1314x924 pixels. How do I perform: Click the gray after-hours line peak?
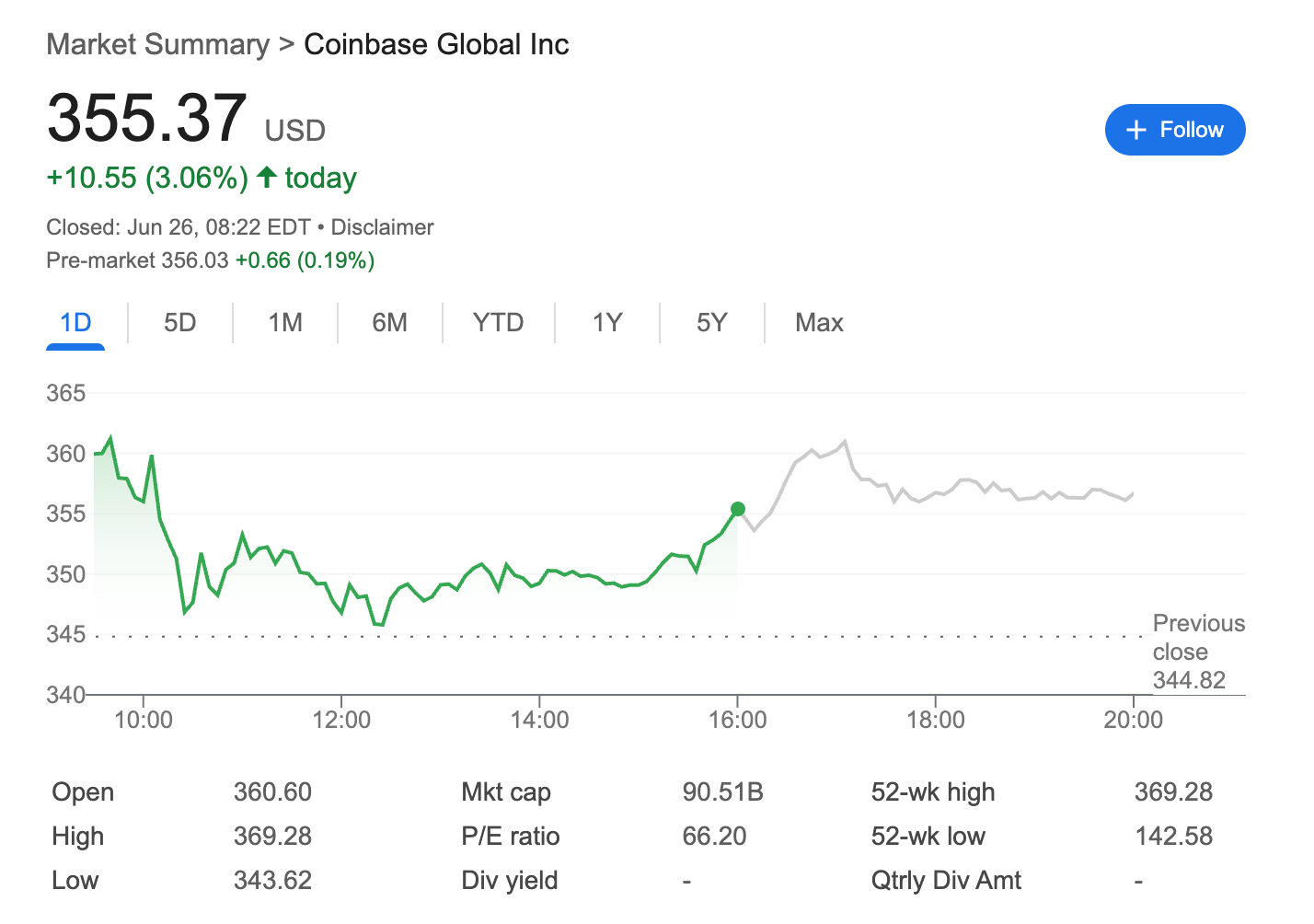(x=845, y=442)
